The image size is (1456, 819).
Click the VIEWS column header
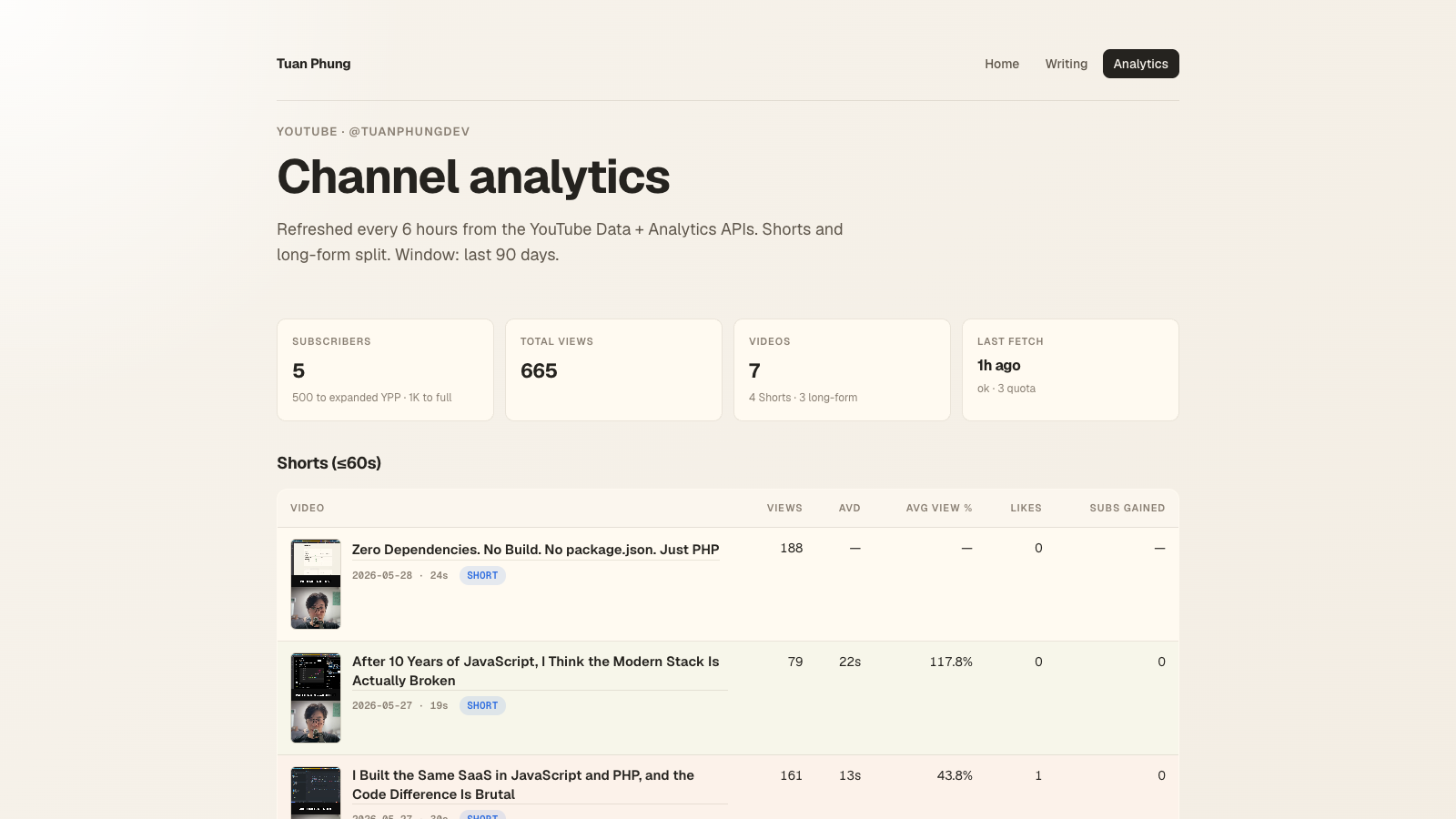tap(784, 508)
